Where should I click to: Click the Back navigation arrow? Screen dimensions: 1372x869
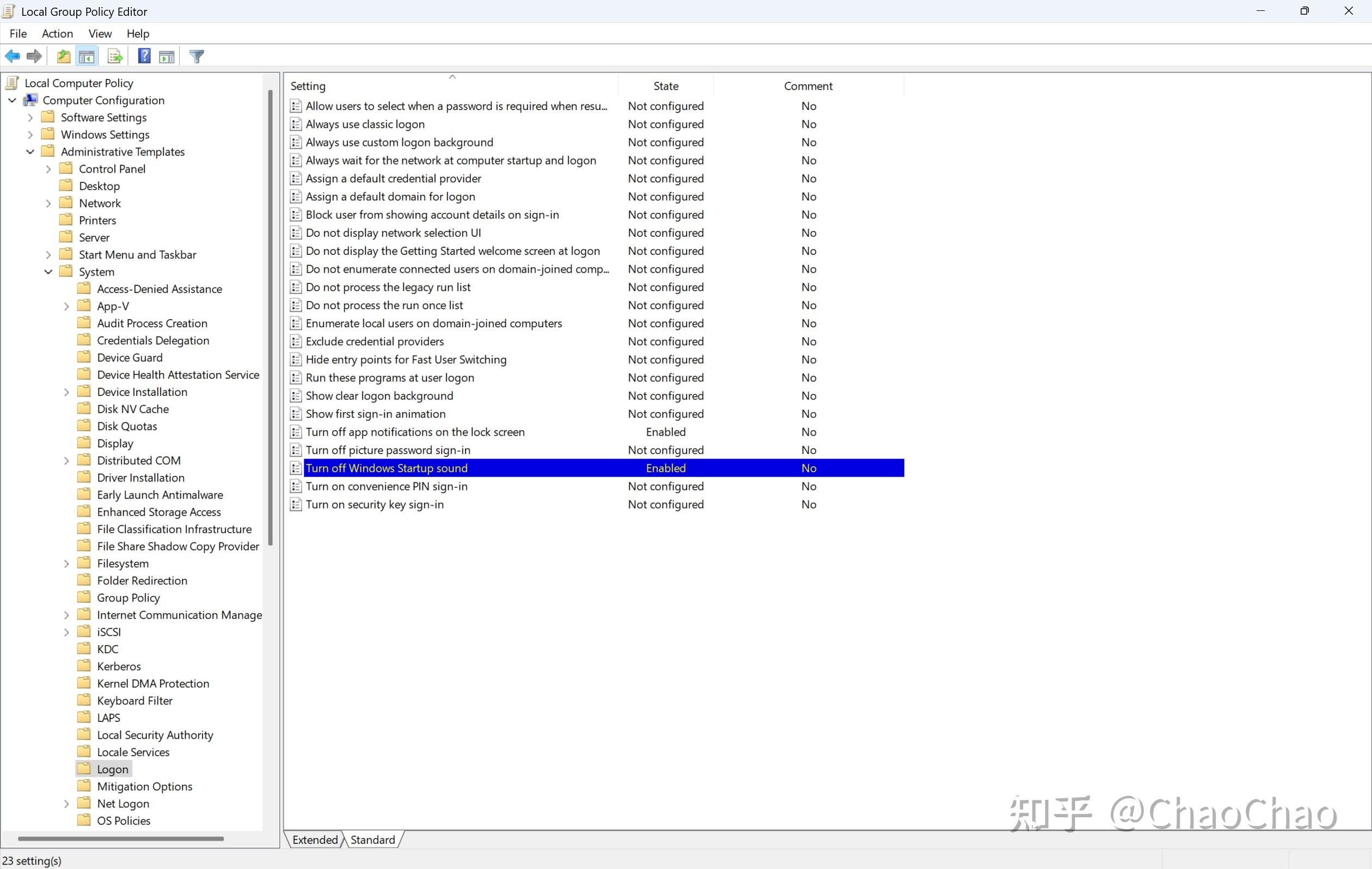(x=12, y=56)
